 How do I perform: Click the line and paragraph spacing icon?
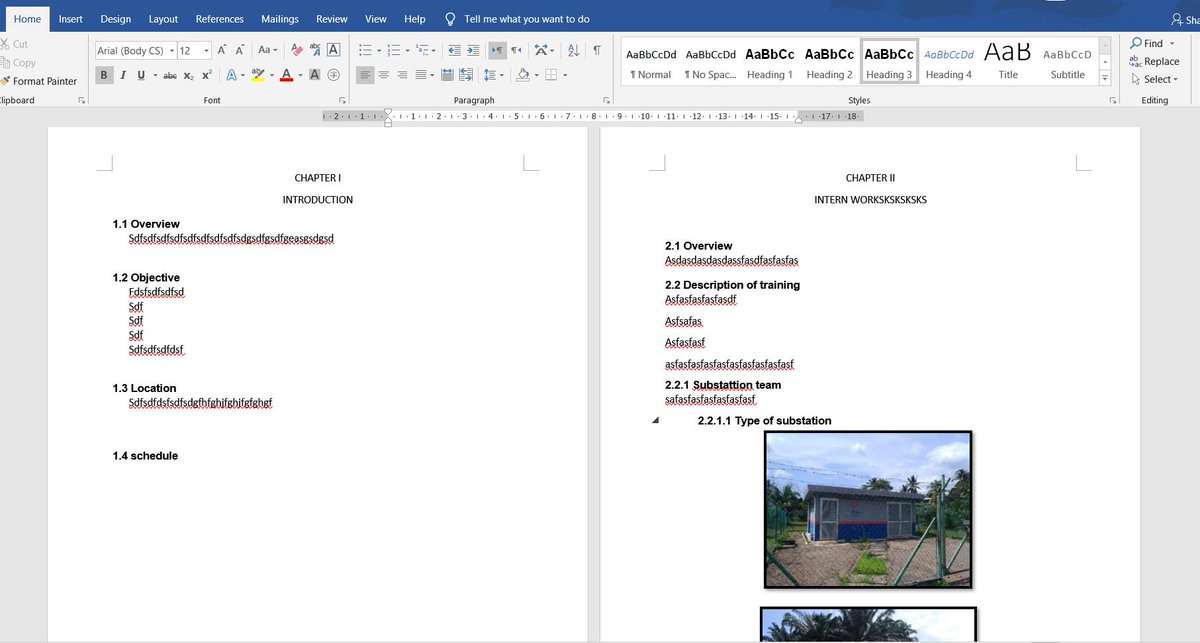pos(492,75)
